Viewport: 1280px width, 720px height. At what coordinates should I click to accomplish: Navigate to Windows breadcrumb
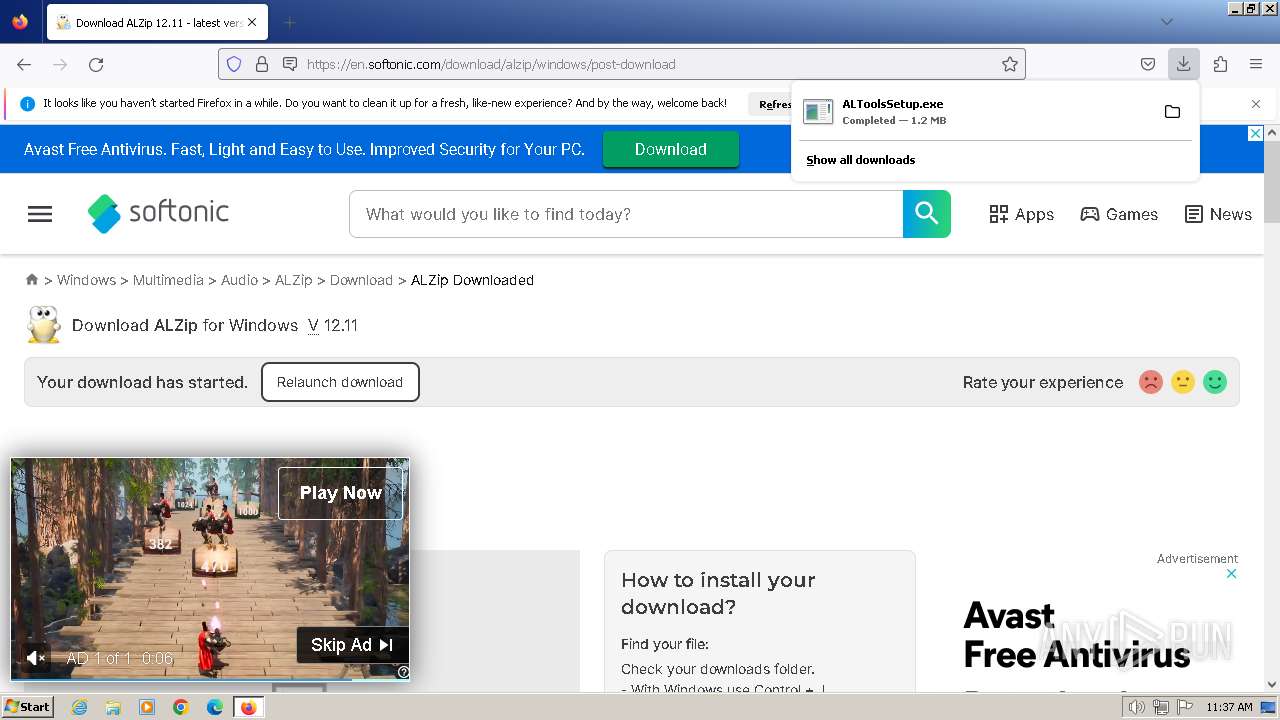[x=86, y=280]
